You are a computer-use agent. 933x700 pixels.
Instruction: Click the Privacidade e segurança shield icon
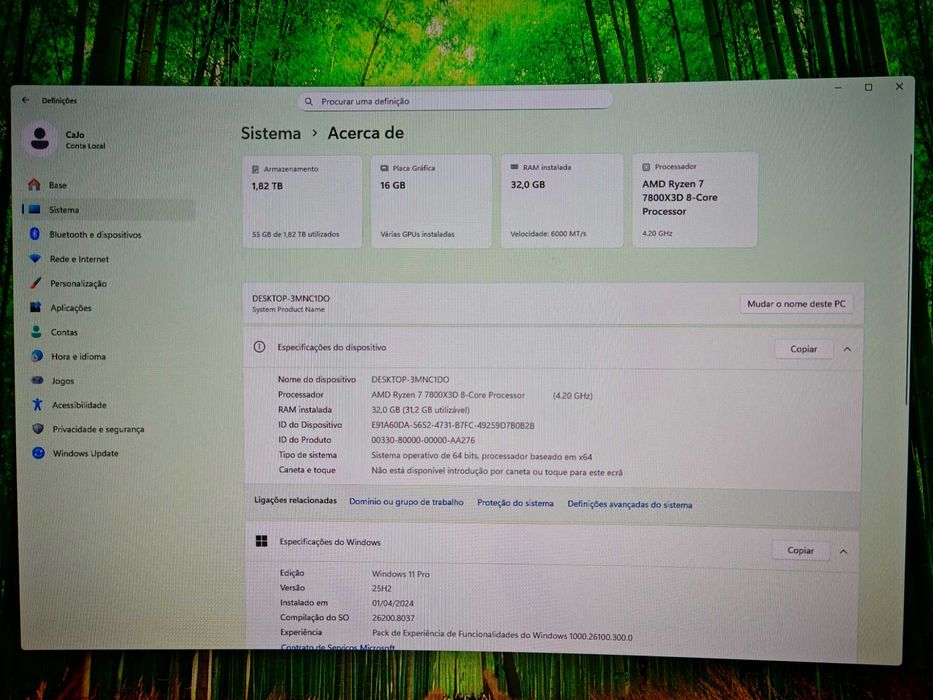click(38, 429)
